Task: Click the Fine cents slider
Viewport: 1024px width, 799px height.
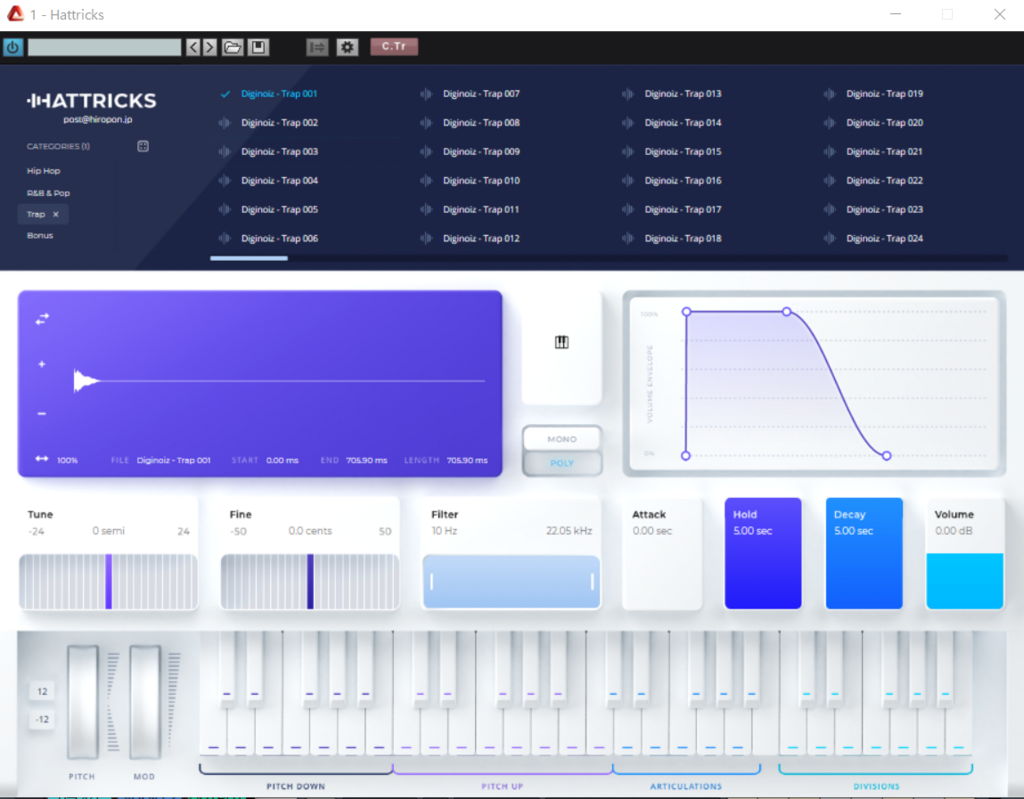Action: click(x=310, y=581)
